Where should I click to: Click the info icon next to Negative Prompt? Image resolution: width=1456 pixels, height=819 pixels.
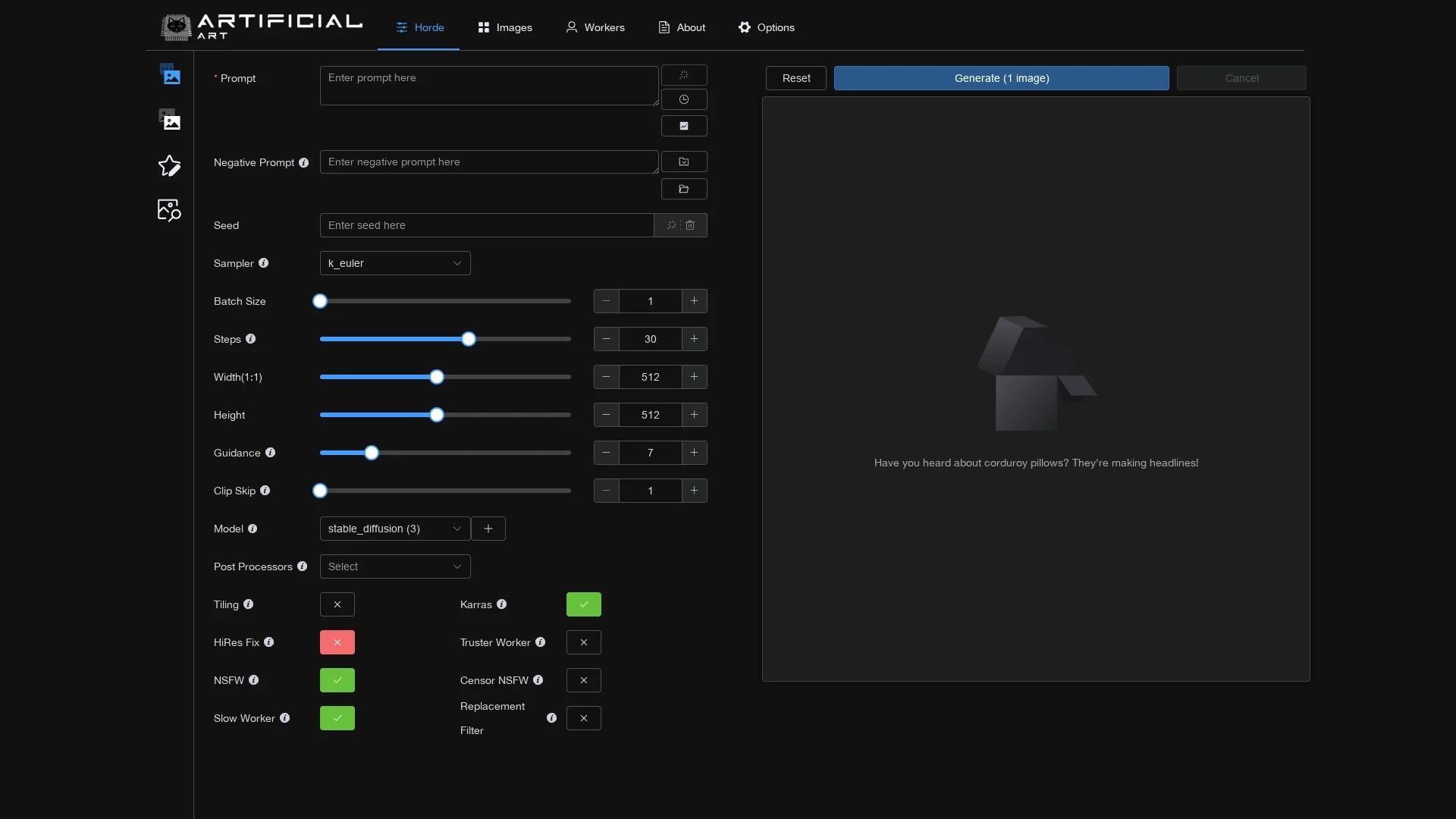click(x=304, y=163)
